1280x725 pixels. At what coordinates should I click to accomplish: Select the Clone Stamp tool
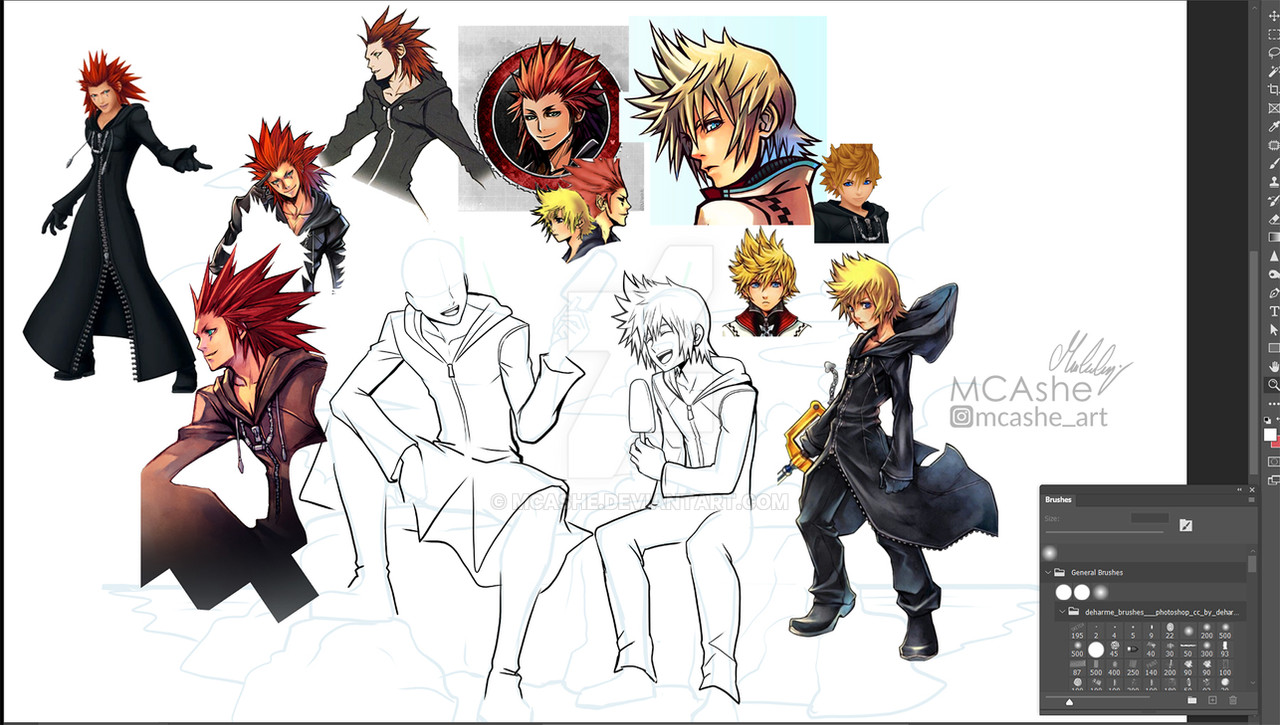point(1273,181)
